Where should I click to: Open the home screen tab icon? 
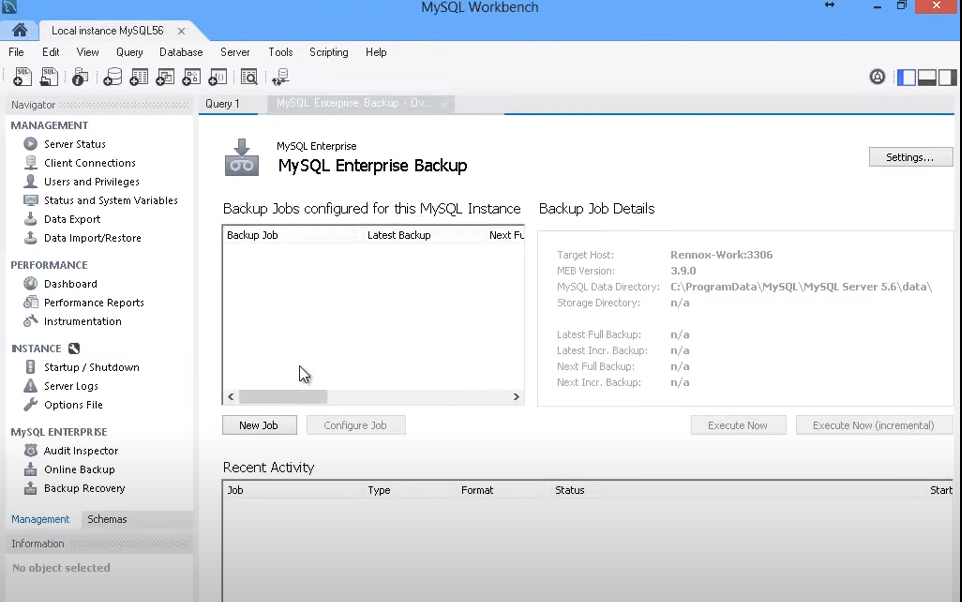(19, 30)
